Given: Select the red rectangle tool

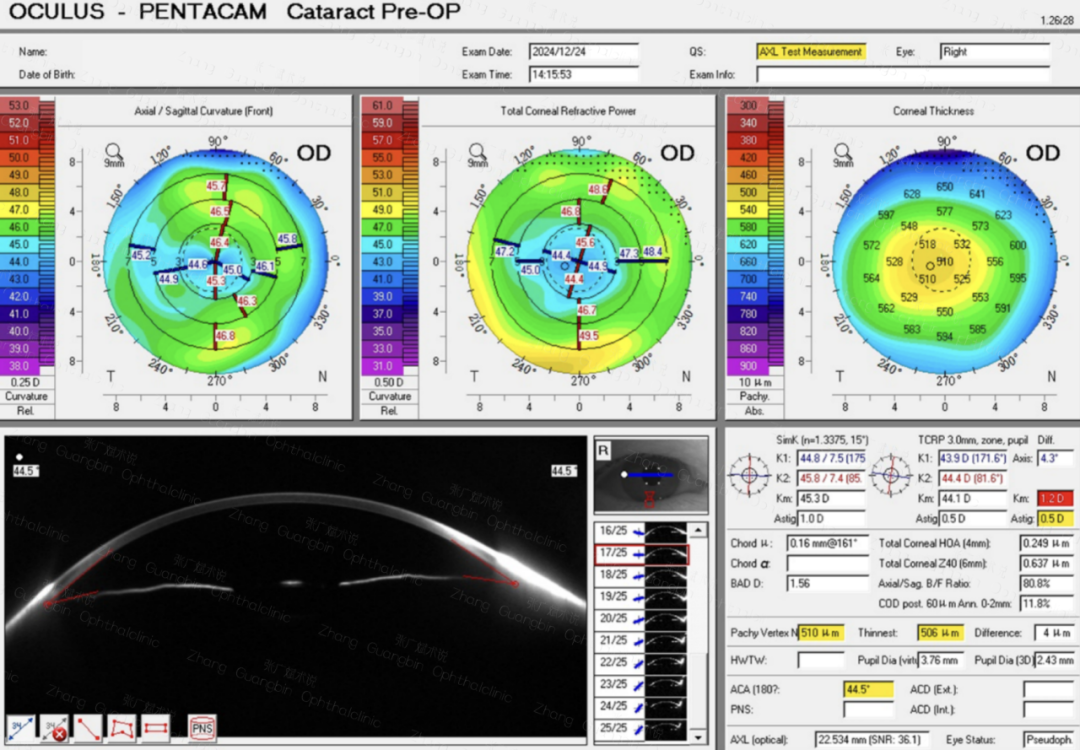Looking at the screenshot, I should (156, 727).
